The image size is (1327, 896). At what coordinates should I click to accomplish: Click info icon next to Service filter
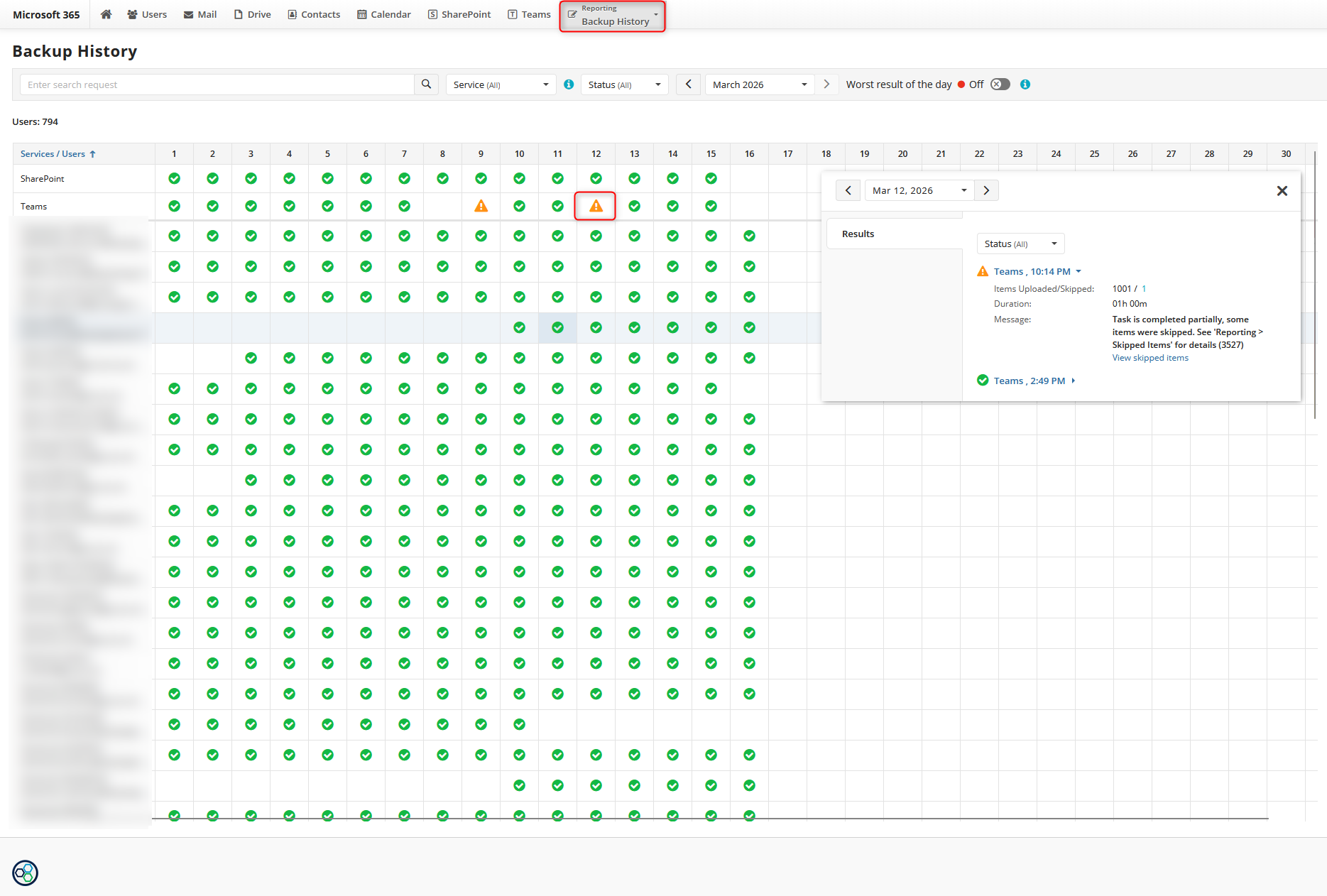pos(569,84)
